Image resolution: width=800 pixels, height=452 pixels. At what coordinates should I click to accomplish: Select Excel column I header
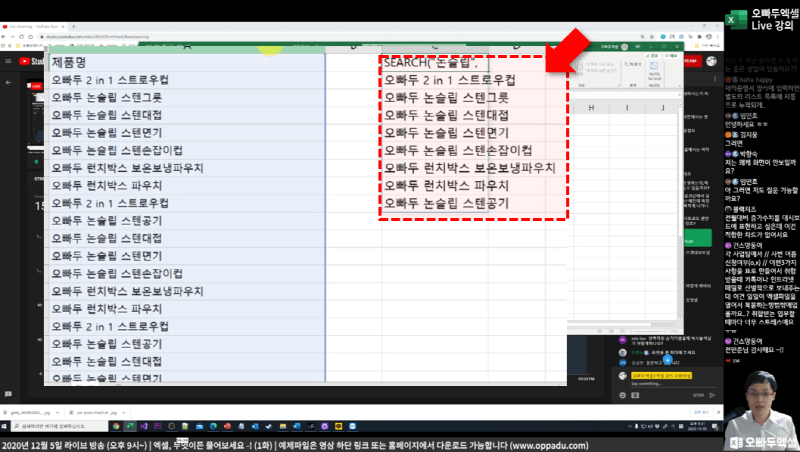[x=627, y=108]
